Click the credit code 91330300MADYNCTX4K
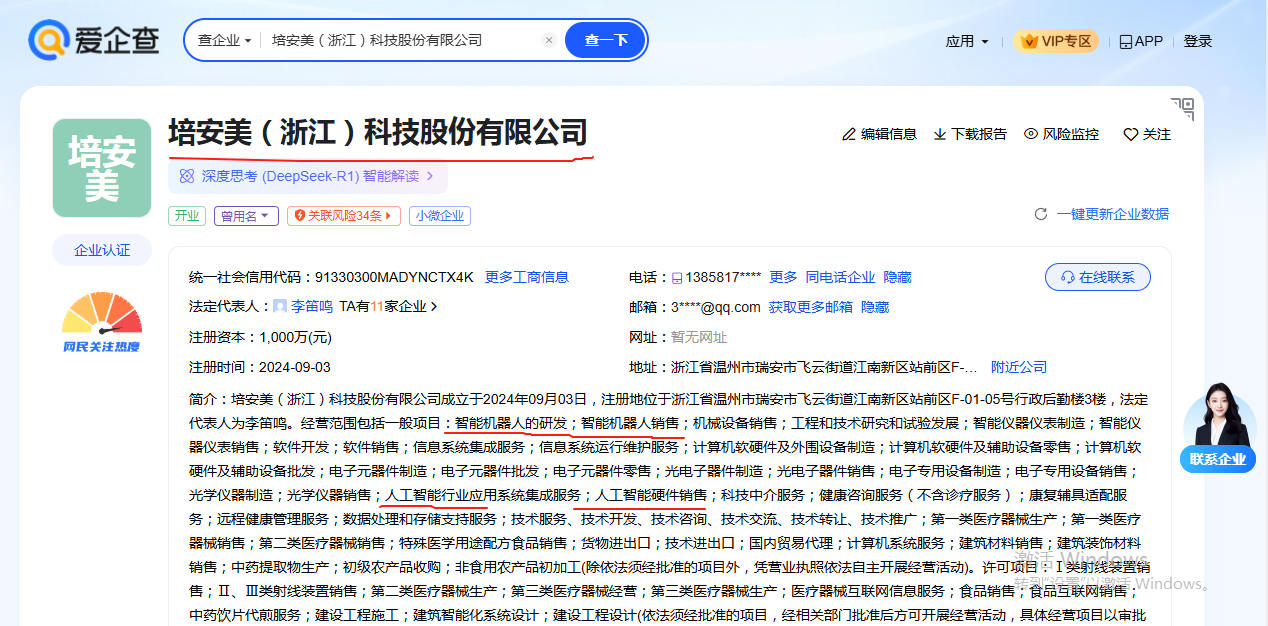The width and height of the screenshot is (1268, 626). coord(394,277)
